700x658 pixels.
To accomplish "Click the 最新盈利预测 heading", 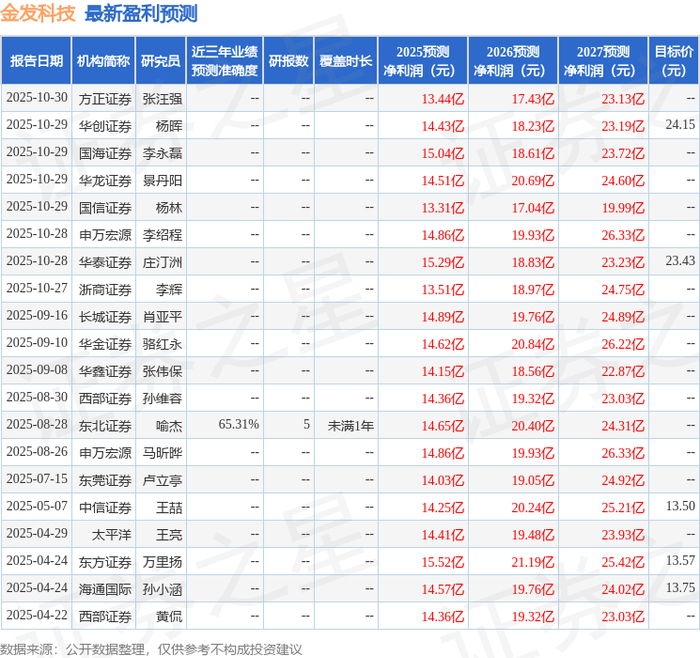I will coord(141,13).
